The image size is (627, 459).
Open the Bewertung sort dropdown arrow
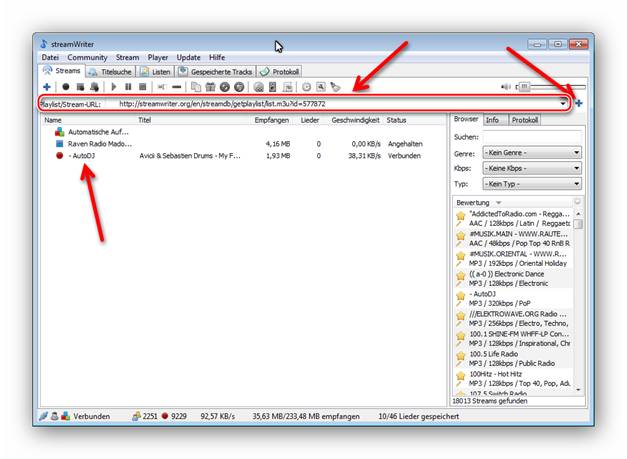point(499,203)
